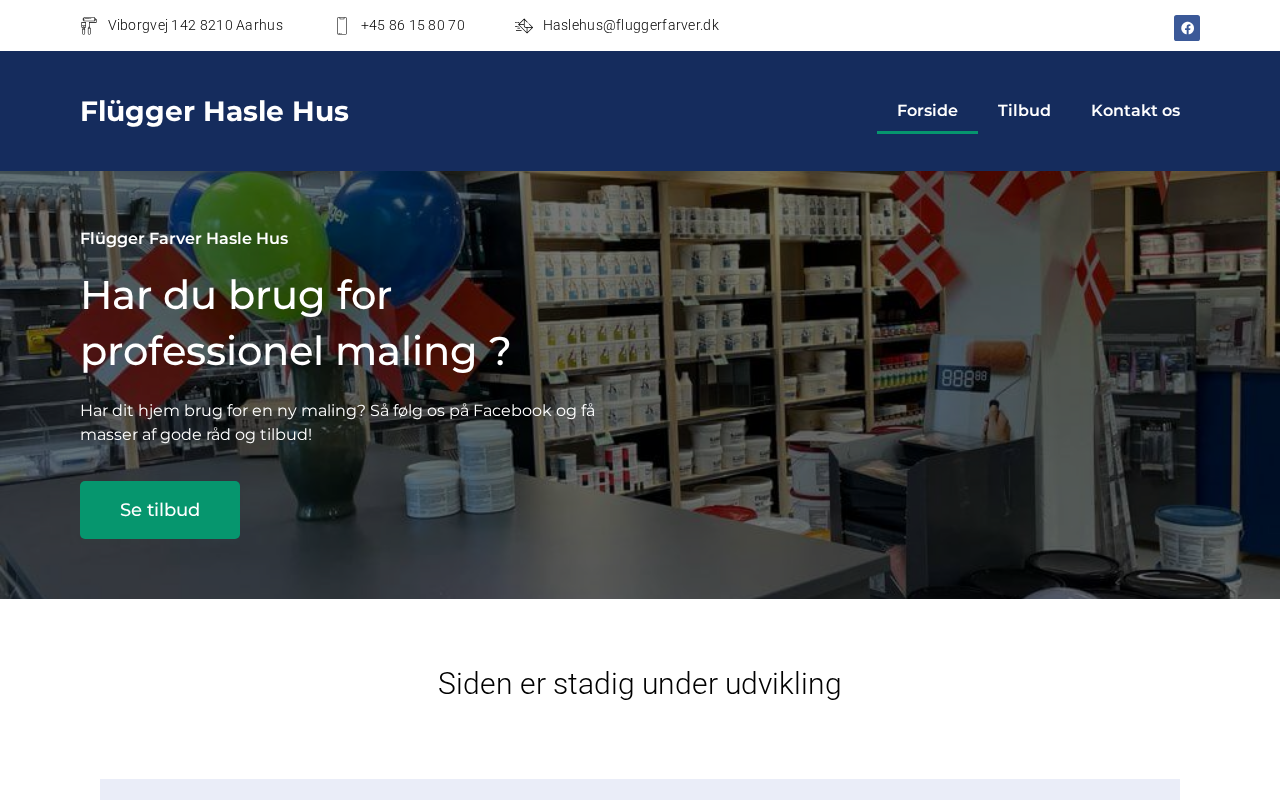Click the Facebook advice paragraph text

[x=338, y=423]
